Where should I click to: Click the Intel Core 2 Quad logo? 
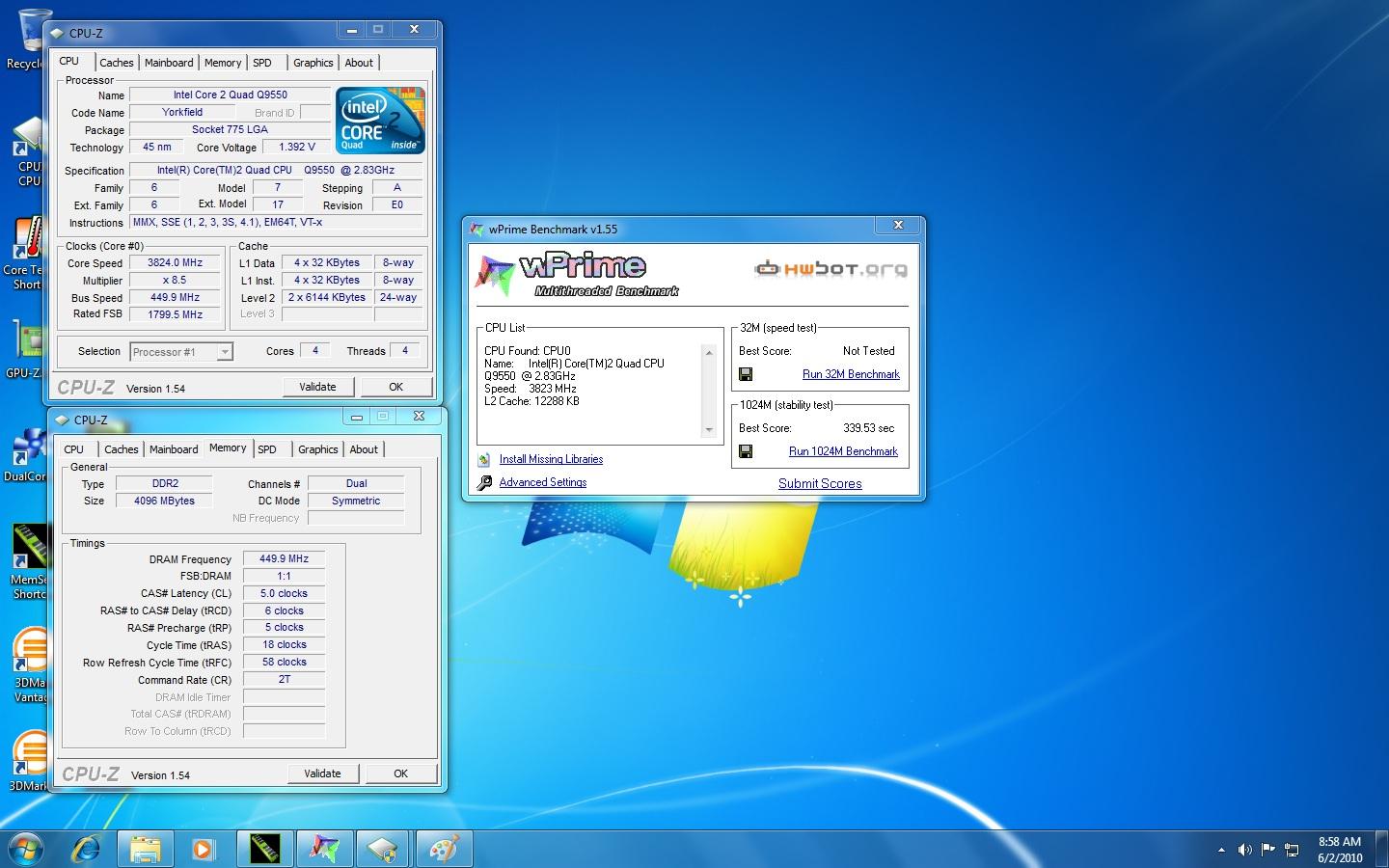pos(380,121)
